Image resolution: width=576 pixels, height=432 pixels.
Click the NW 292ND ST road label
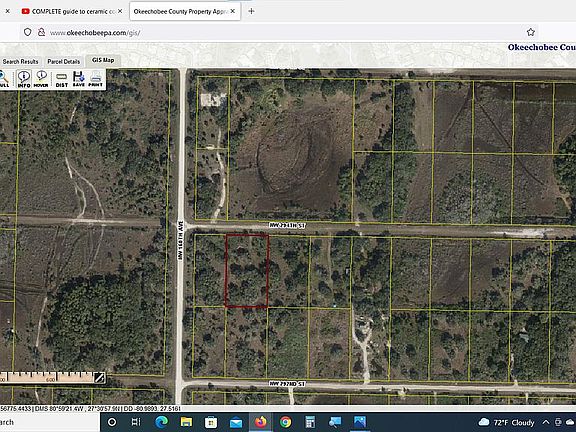point(287,384)
